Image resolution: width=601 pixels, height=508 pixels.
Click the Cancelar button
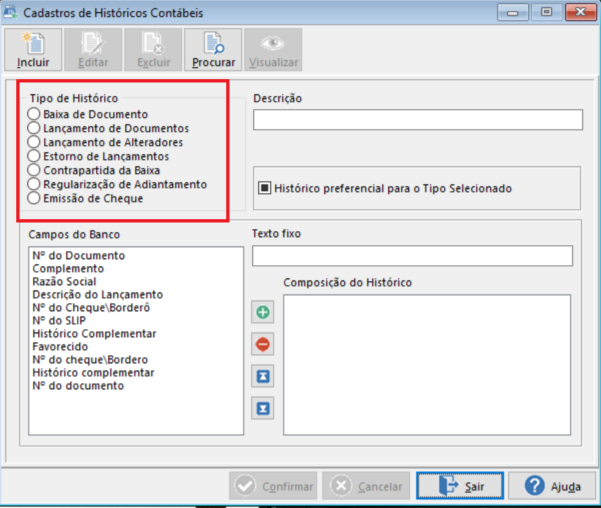366,486
